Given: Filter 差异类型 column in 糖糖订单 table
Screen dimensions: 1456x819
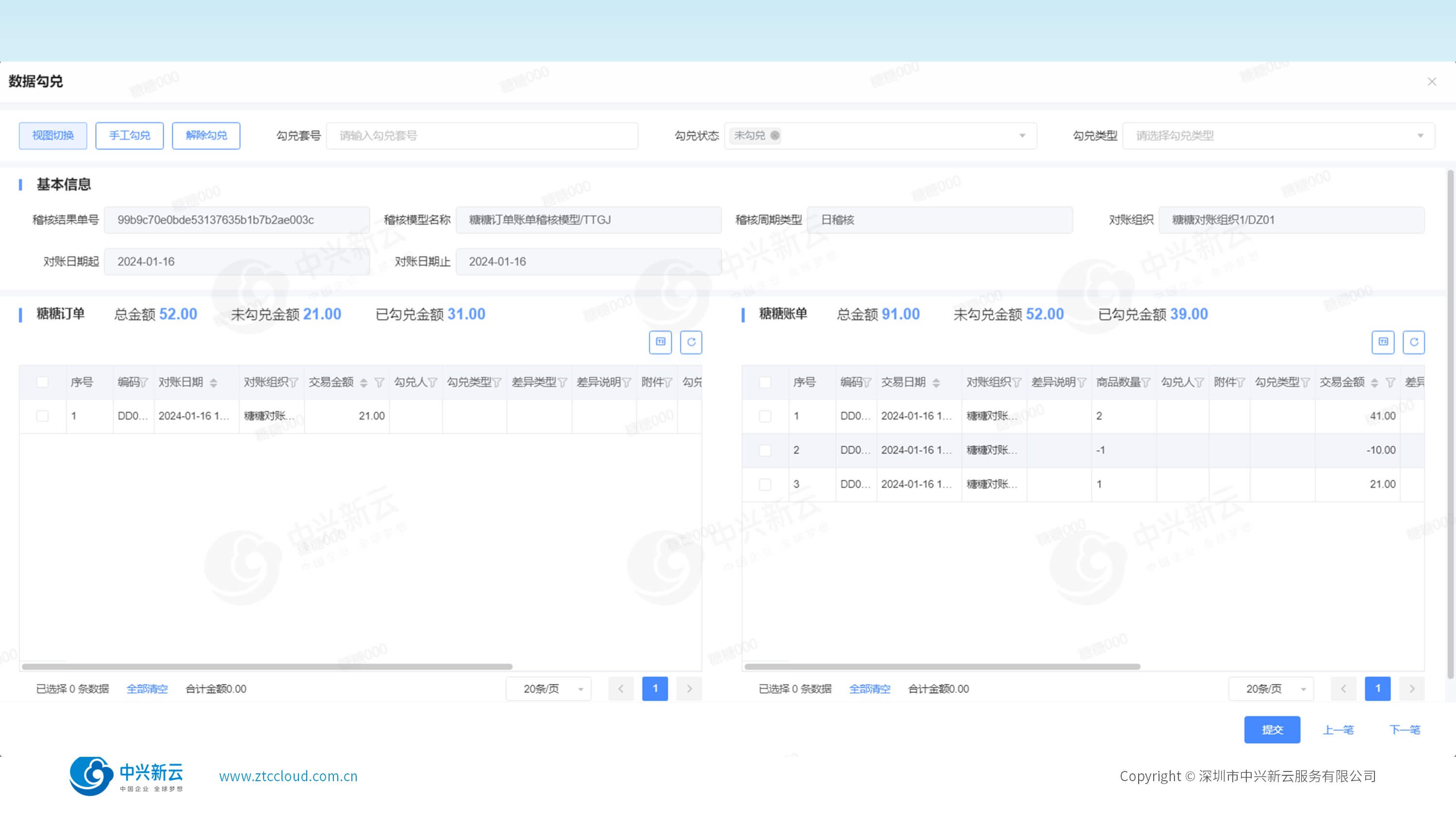Looking at the screenshot, I should coord(563,383).
